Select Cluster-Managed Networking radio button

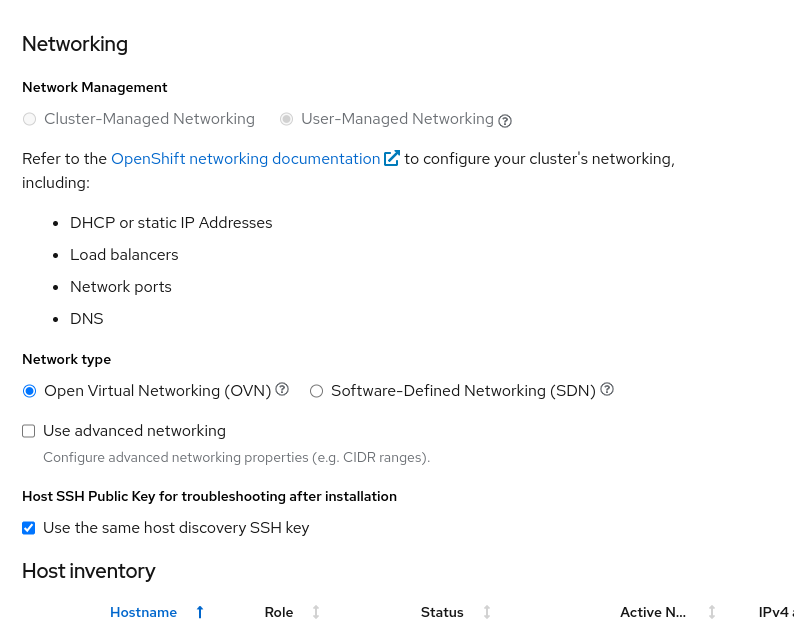(30, 119)
